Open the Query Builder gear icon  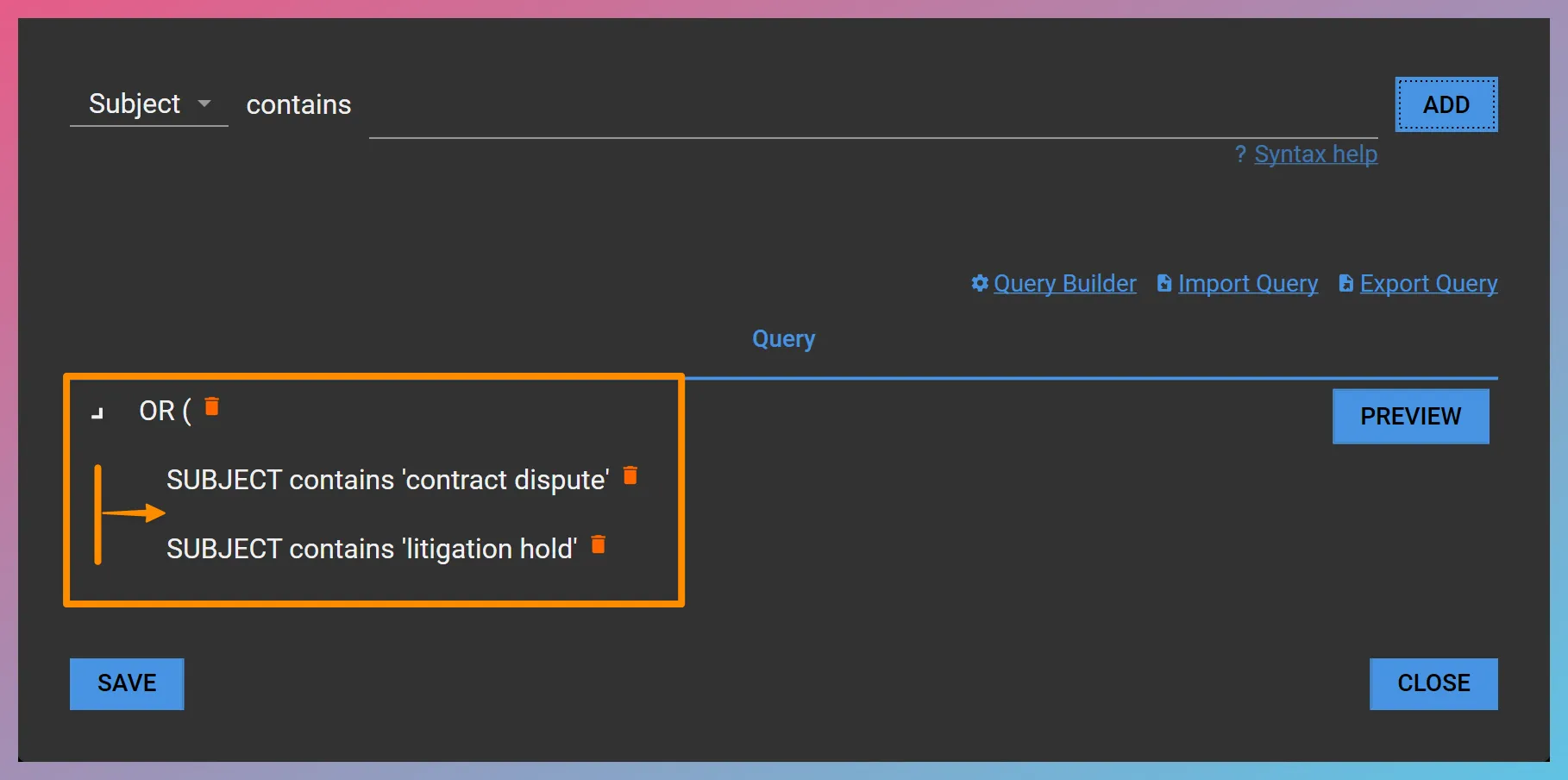tap(980, 283)
